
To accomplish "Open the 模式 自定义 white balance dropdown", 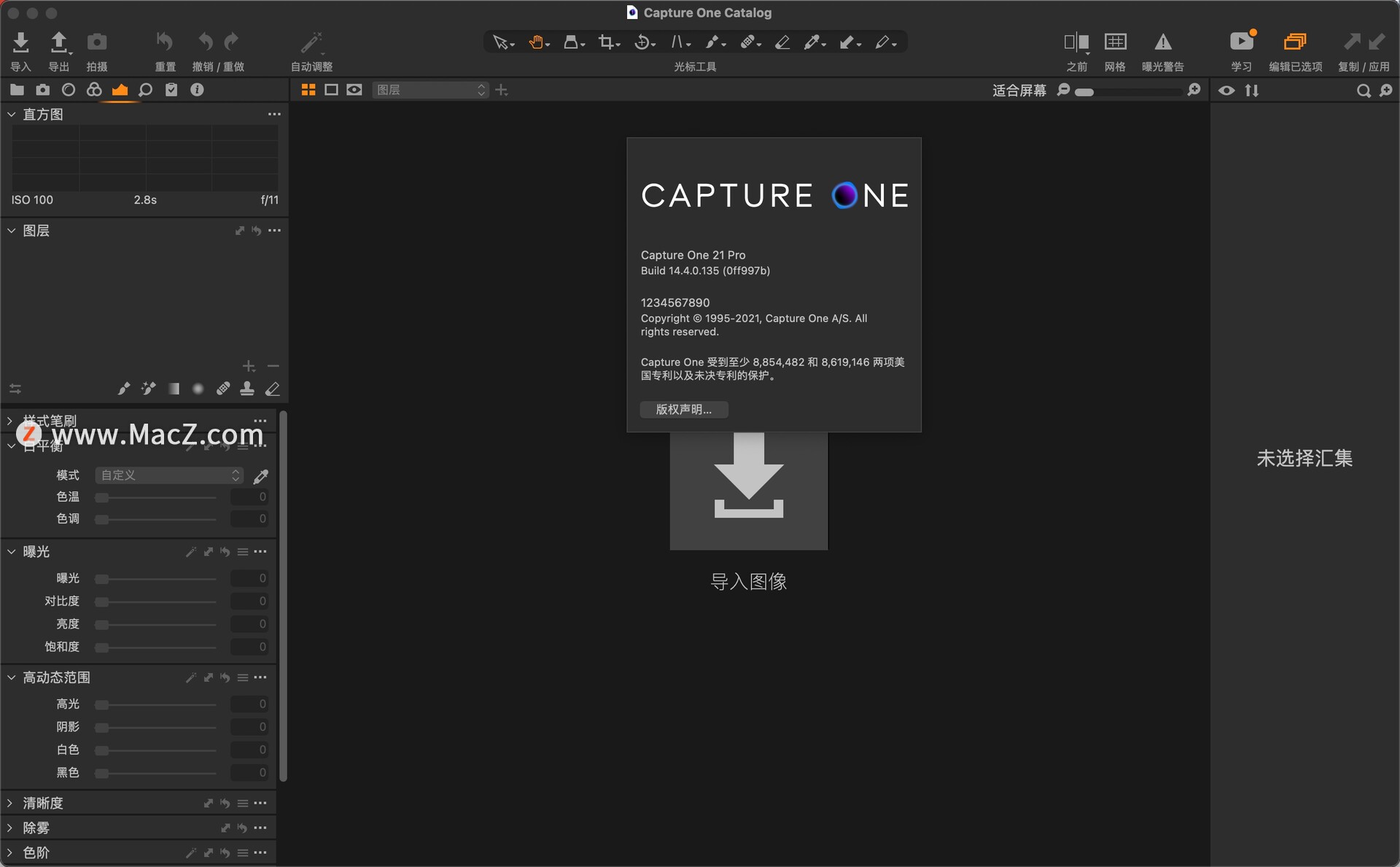I will click(169, 475).
